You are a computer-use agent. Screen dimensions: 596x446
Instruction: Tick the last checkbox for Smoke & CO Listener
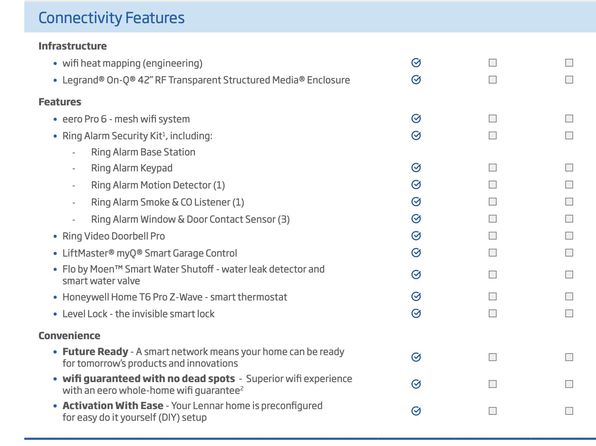(x=569, y=202)
